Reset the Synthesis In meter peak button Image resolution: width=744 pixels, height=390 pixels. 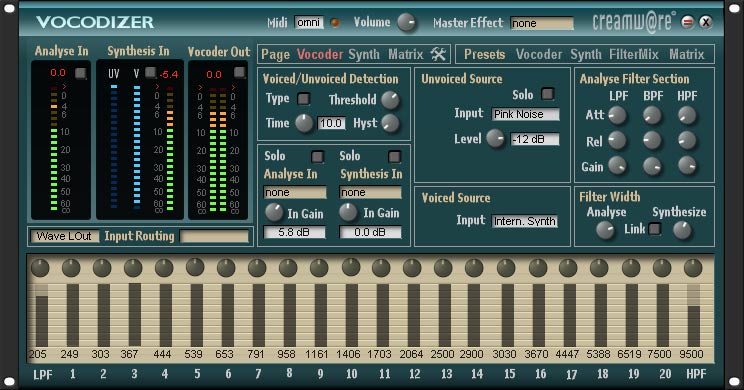coord(150,72)
